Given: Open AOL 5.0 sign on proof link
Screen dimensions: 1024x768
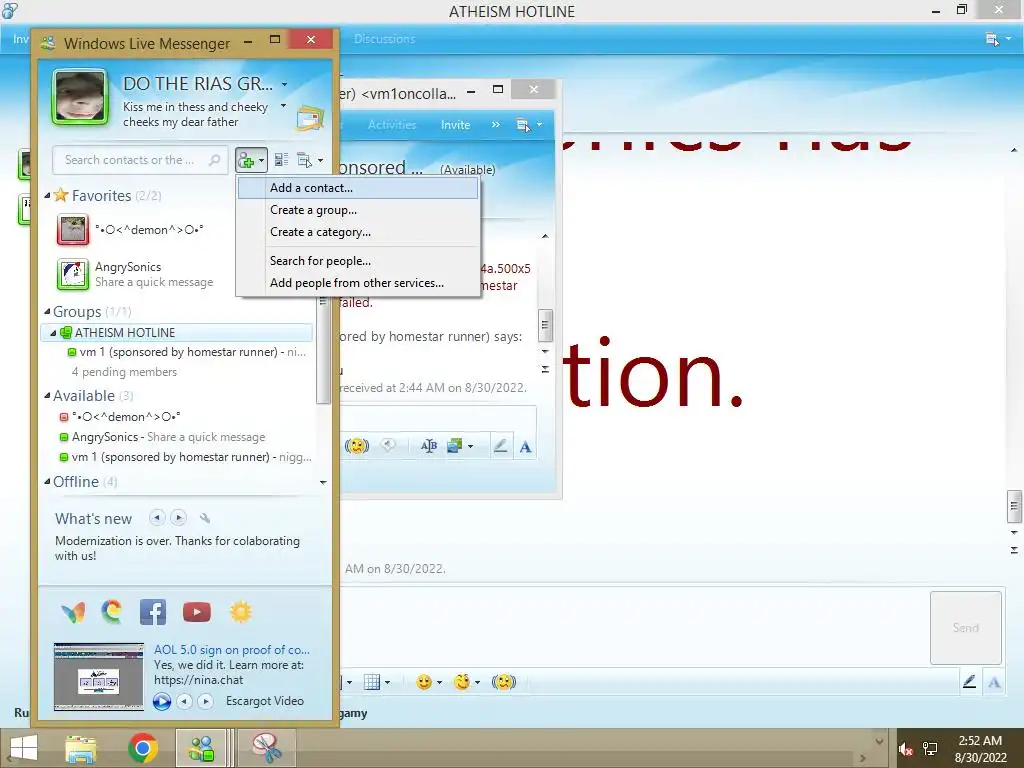Looking at the screenshot, I should 232,650.
